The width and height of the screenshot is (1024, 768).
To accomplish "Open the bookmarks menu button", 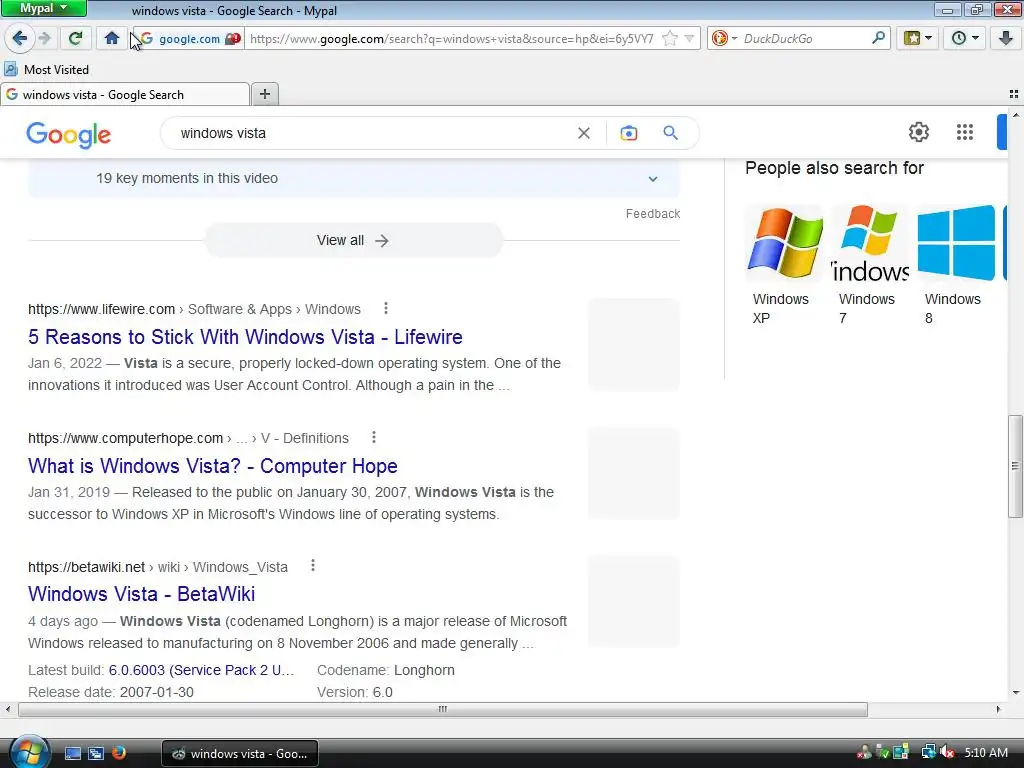I will tap(918, 38).
